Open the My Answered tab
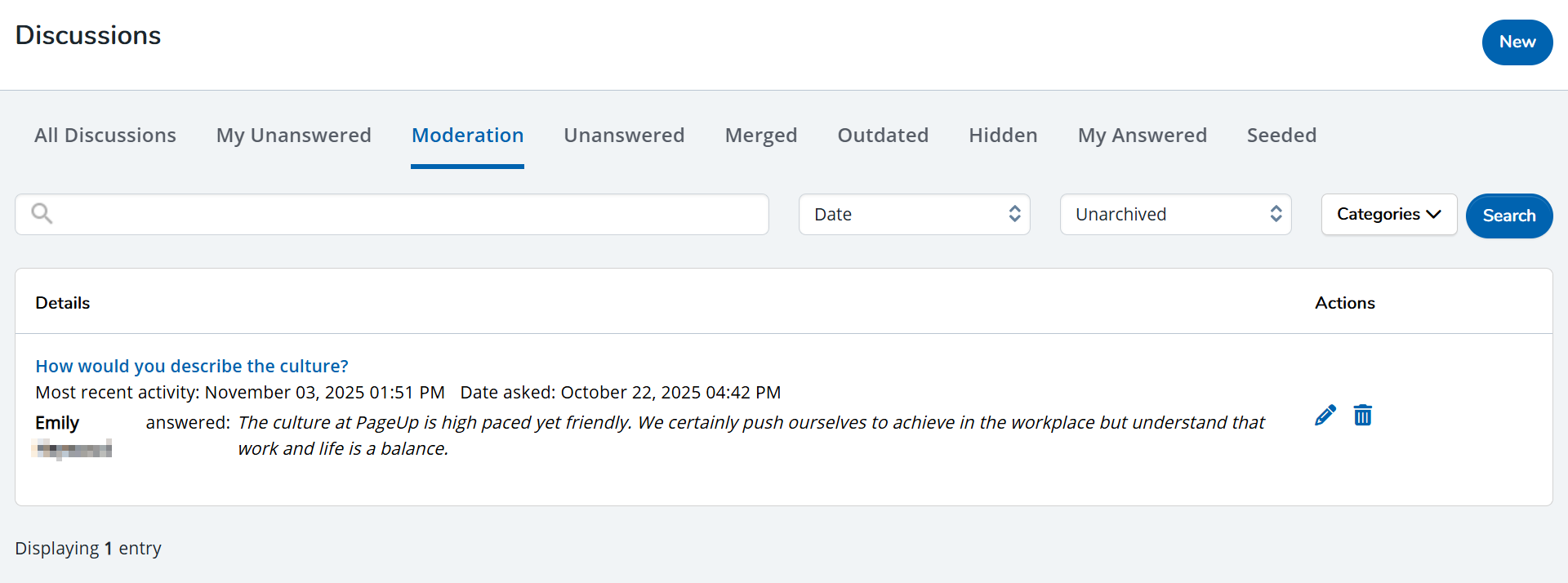 click(1142, 136)
